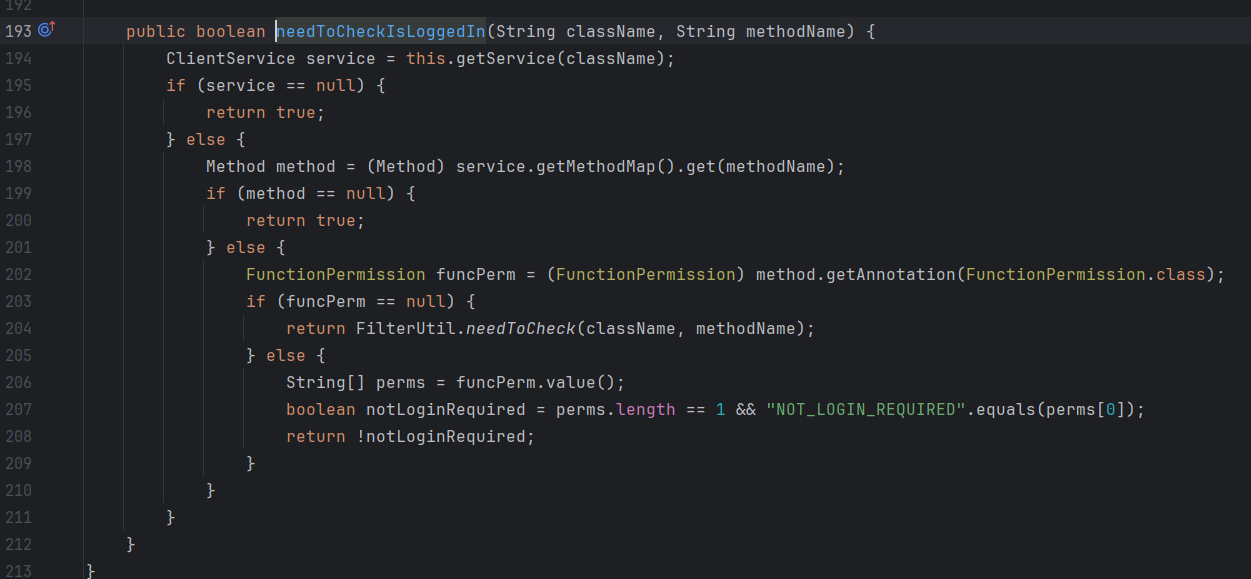Click the return true statement on line 200
The width and height of the screenshot is (1251, 579).
(x=305, y=220)
